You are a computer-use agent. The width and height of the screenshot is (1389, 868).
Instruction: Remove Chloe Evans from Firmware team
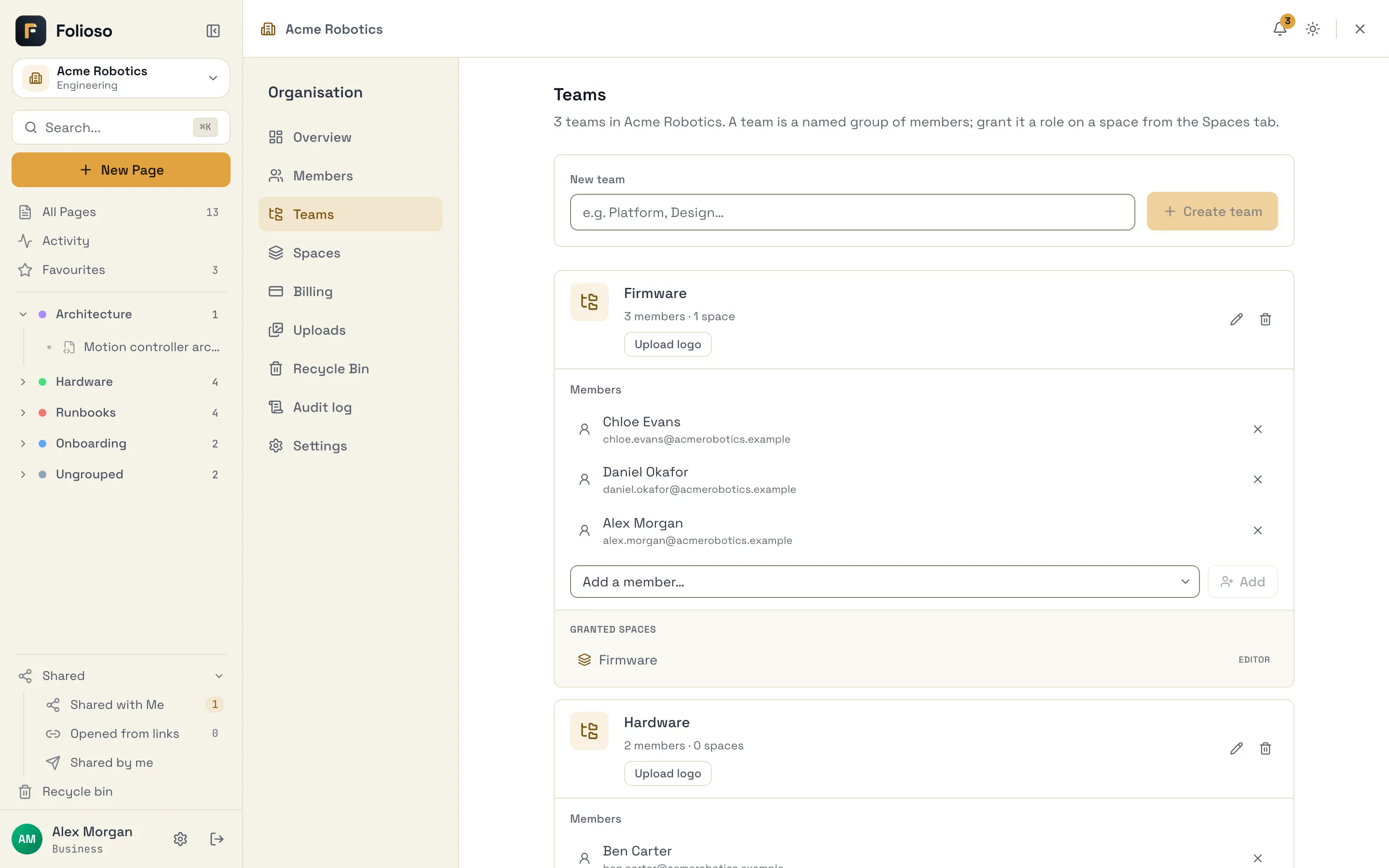pyautogui.click(x=1257, y=429)
